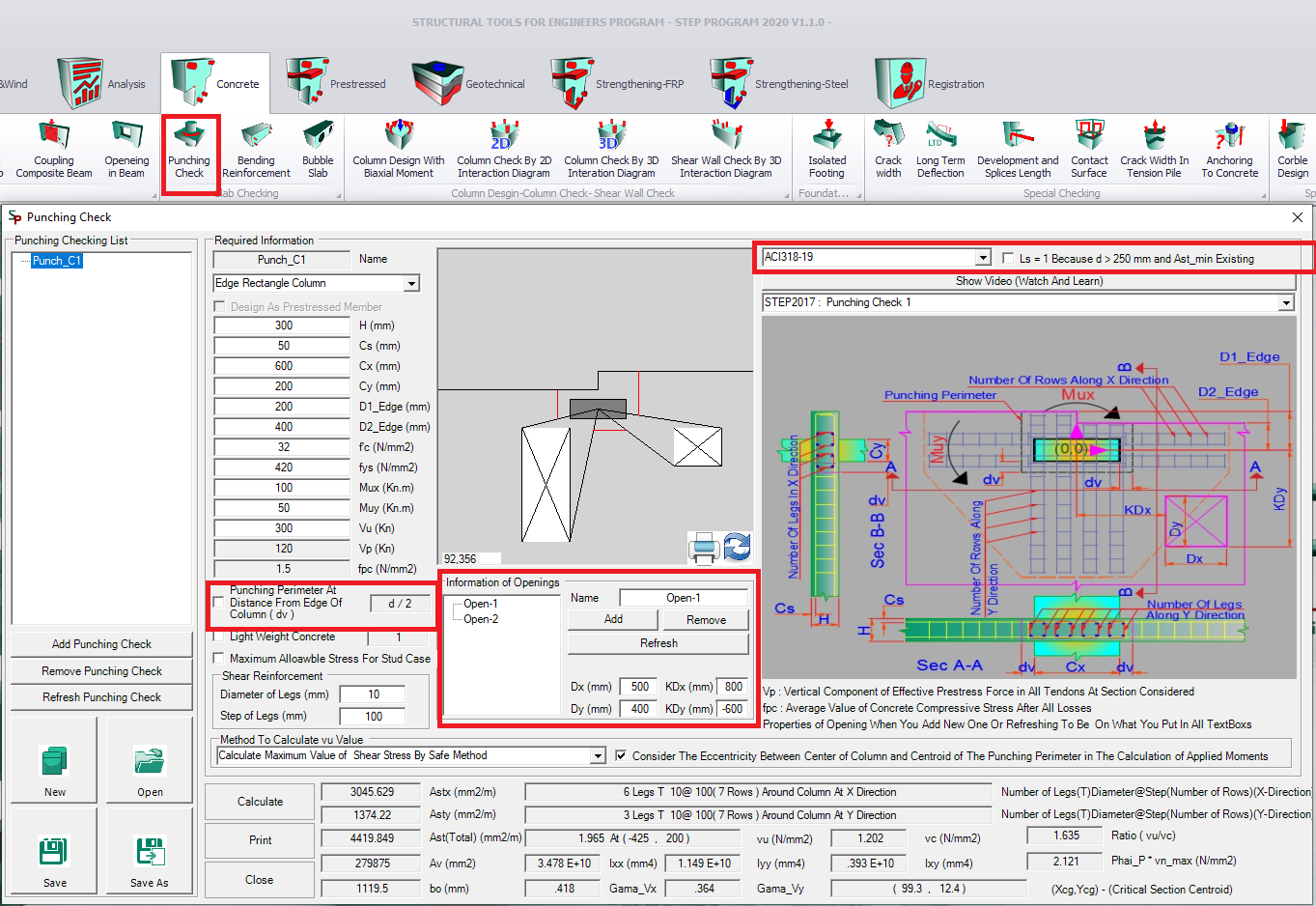Open Shear Wall Check By 3D tool

click(726, 151)
